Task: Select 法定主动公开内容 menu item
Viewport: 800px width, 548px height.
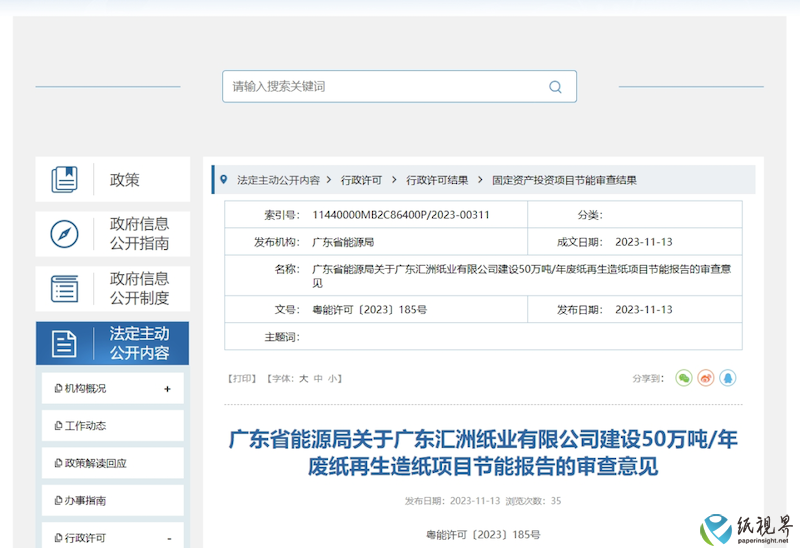Action: click(113, 343)
